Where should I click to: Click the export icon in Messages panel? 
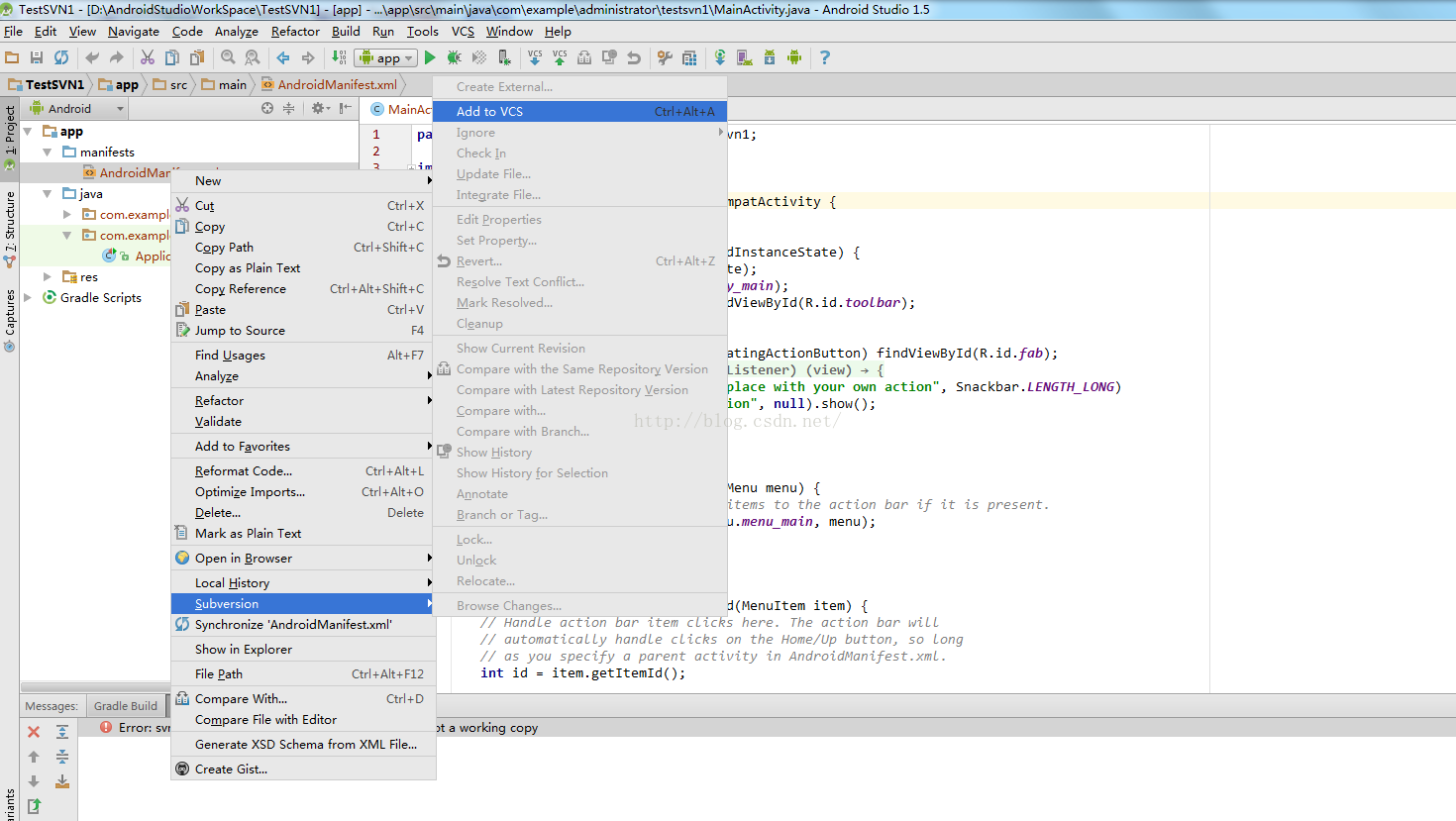click(x=34, y=806)
